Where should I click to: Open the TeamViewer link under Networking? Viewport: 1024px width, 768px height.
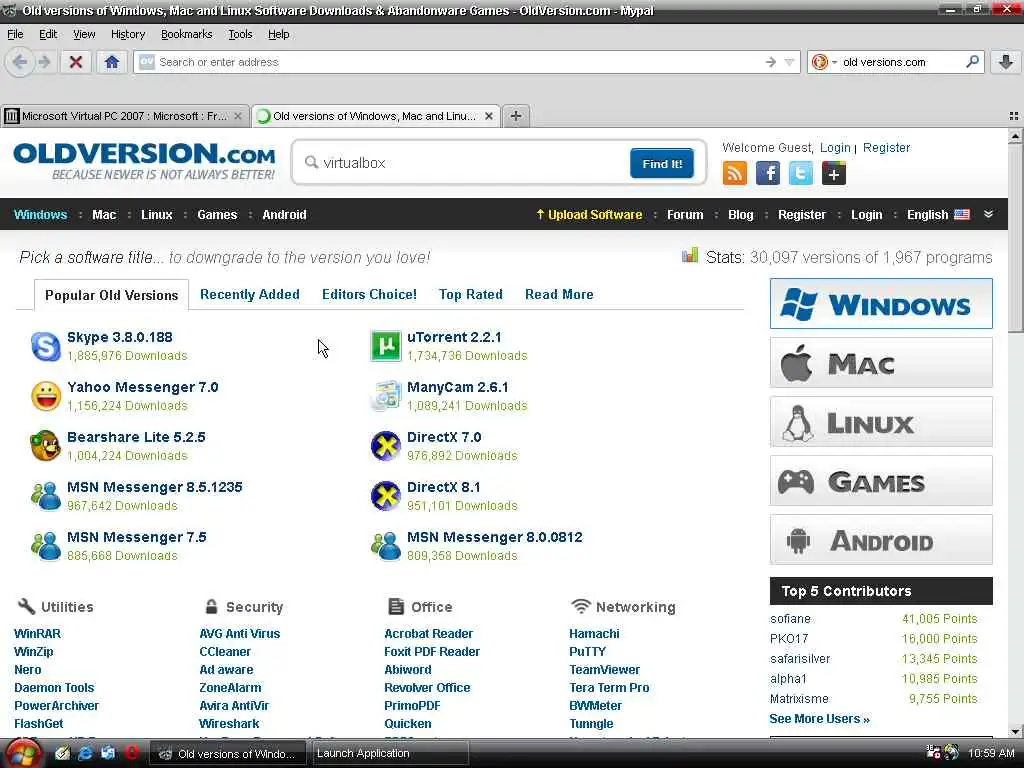pyautogui.click(x=605, y=669)
